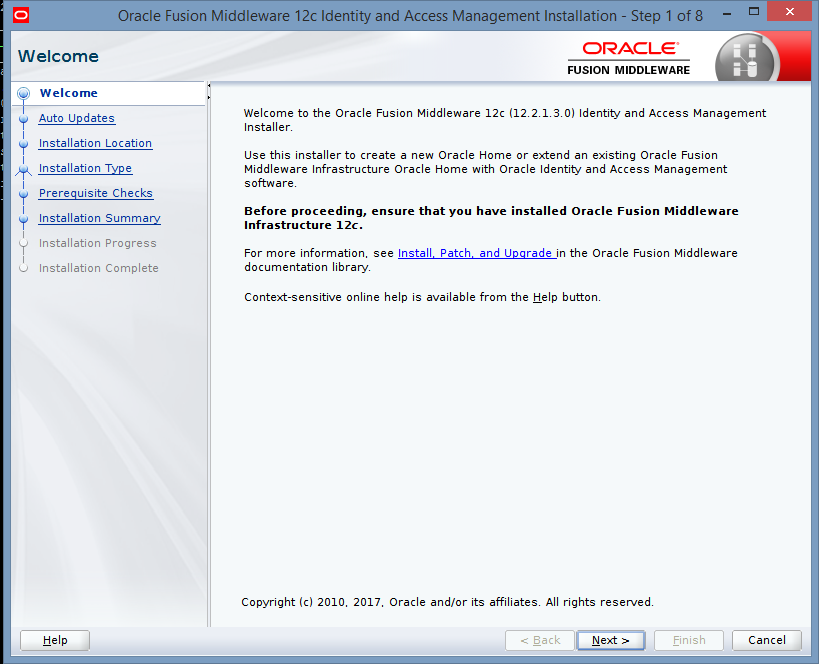Maximize the installer window
Viewport: 819px width, 664px height.
(x=754, y=11)
